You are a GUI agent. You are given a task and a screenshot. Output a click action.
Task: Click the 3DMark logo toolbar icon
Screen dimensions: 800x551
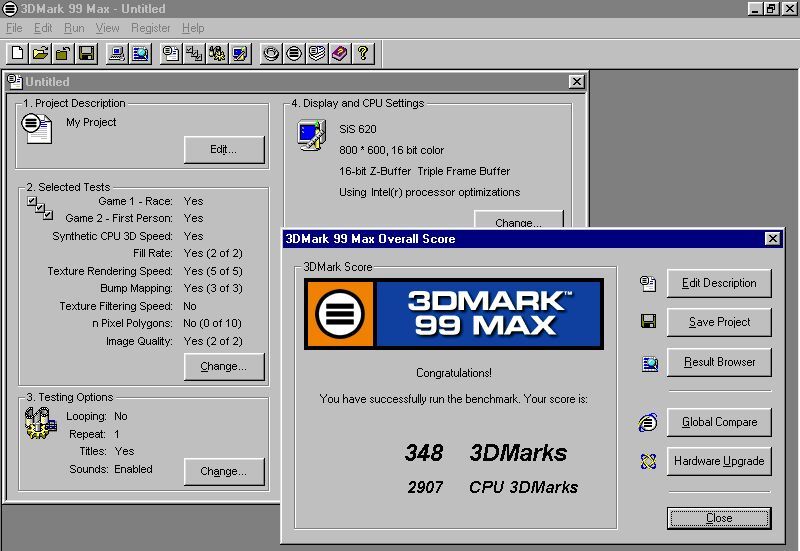[294, 54]
